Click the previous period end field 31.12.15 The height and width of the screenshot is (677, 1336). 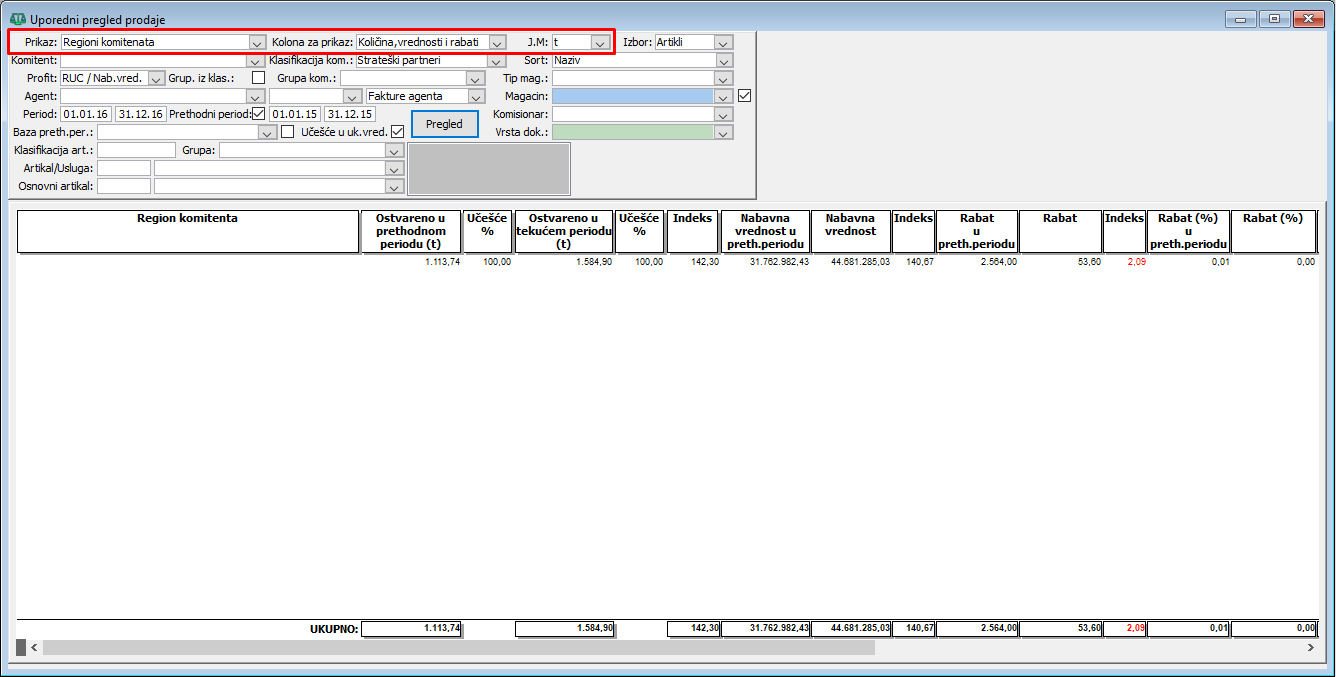349,114
